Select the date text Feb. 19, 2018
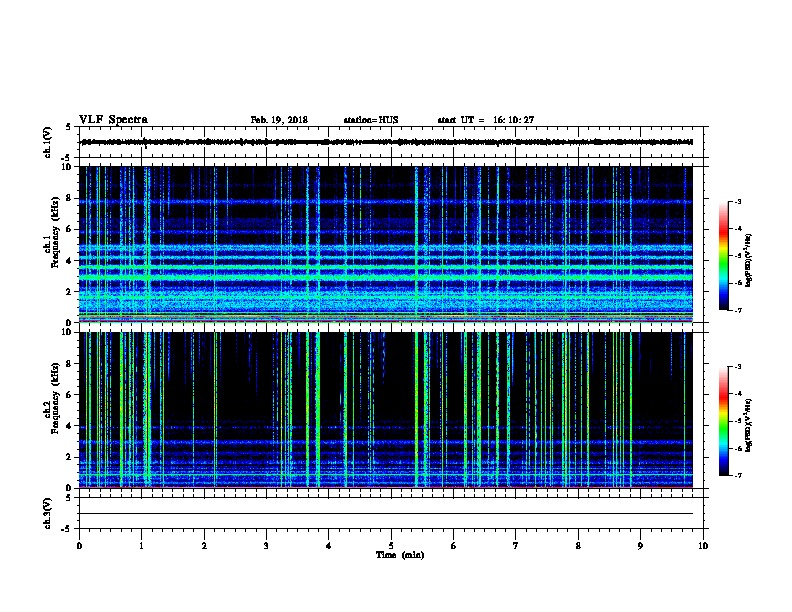 pos(279,120)
